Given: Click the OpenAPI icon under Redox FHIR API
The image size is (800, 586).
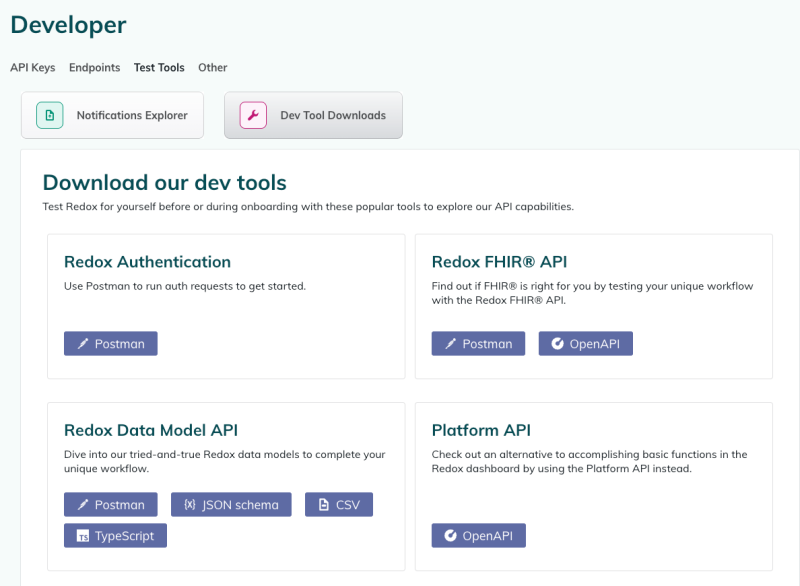Looking at the screenshot, I should point(557,344).
